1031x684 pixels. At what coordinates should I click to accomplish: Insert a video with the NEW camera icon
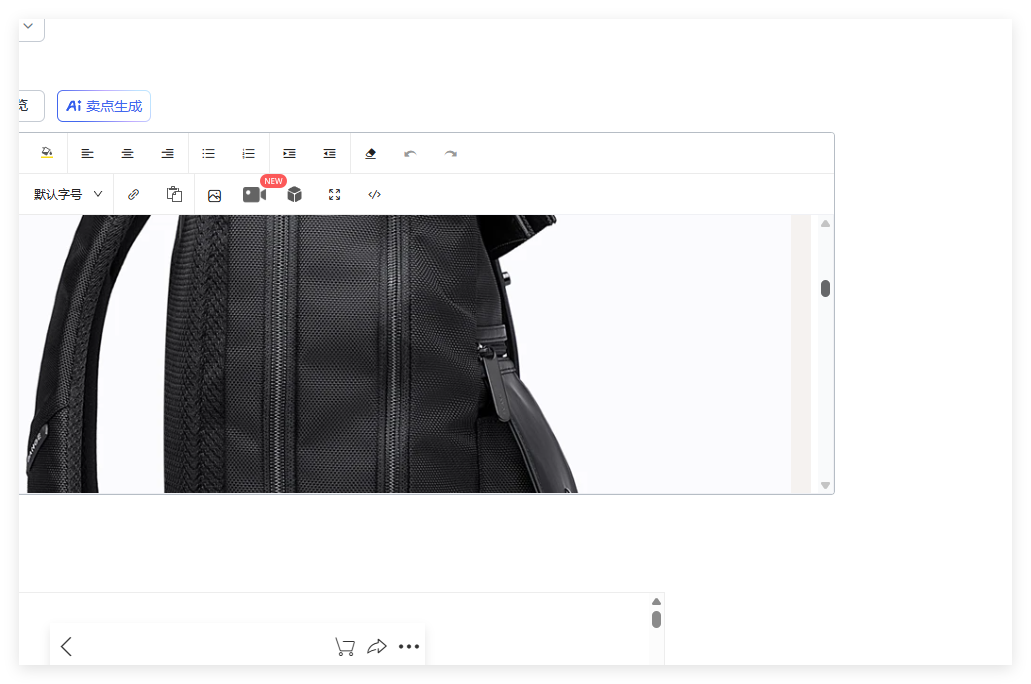click(254, 194)
